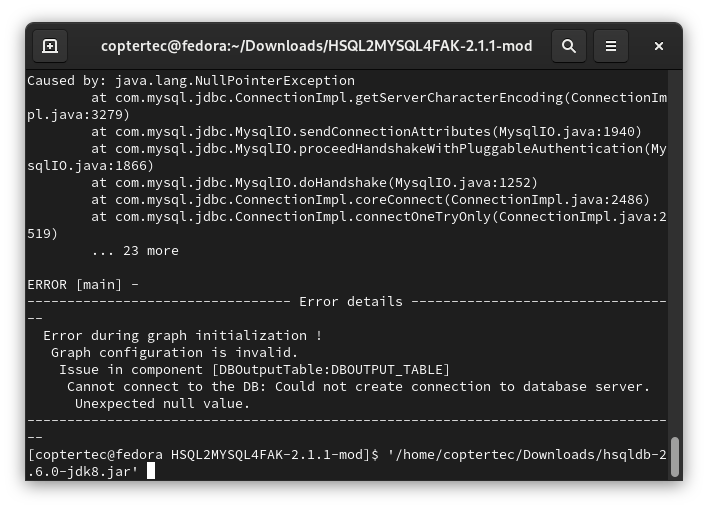
Task: Click the DBOutputTable:DBOUTPUT_TABLE component text
Action: [x=331, y=370]
